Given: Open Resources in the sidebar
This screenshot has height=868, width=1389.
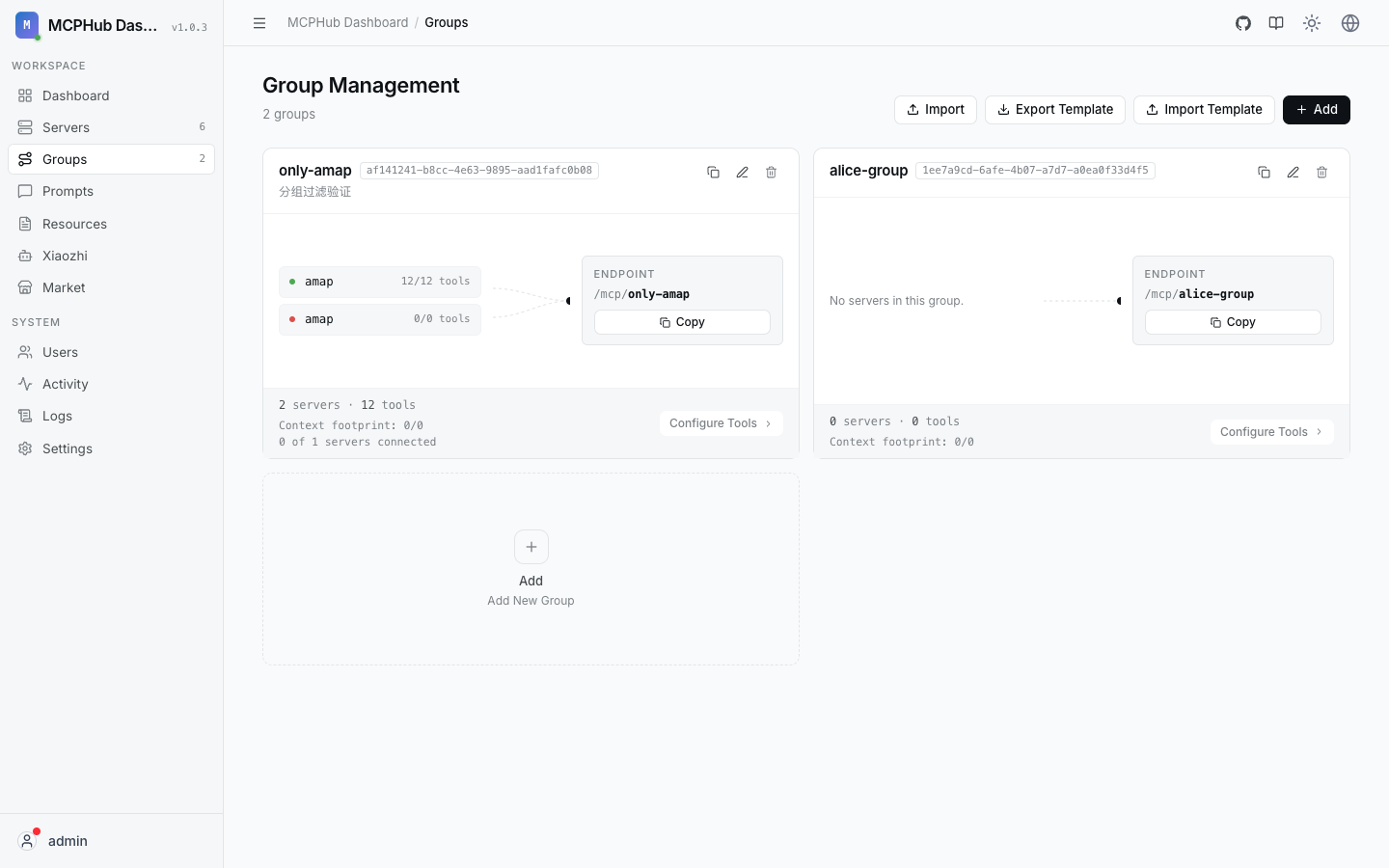Looking at the screenshot, I should (x=111, y=224).
